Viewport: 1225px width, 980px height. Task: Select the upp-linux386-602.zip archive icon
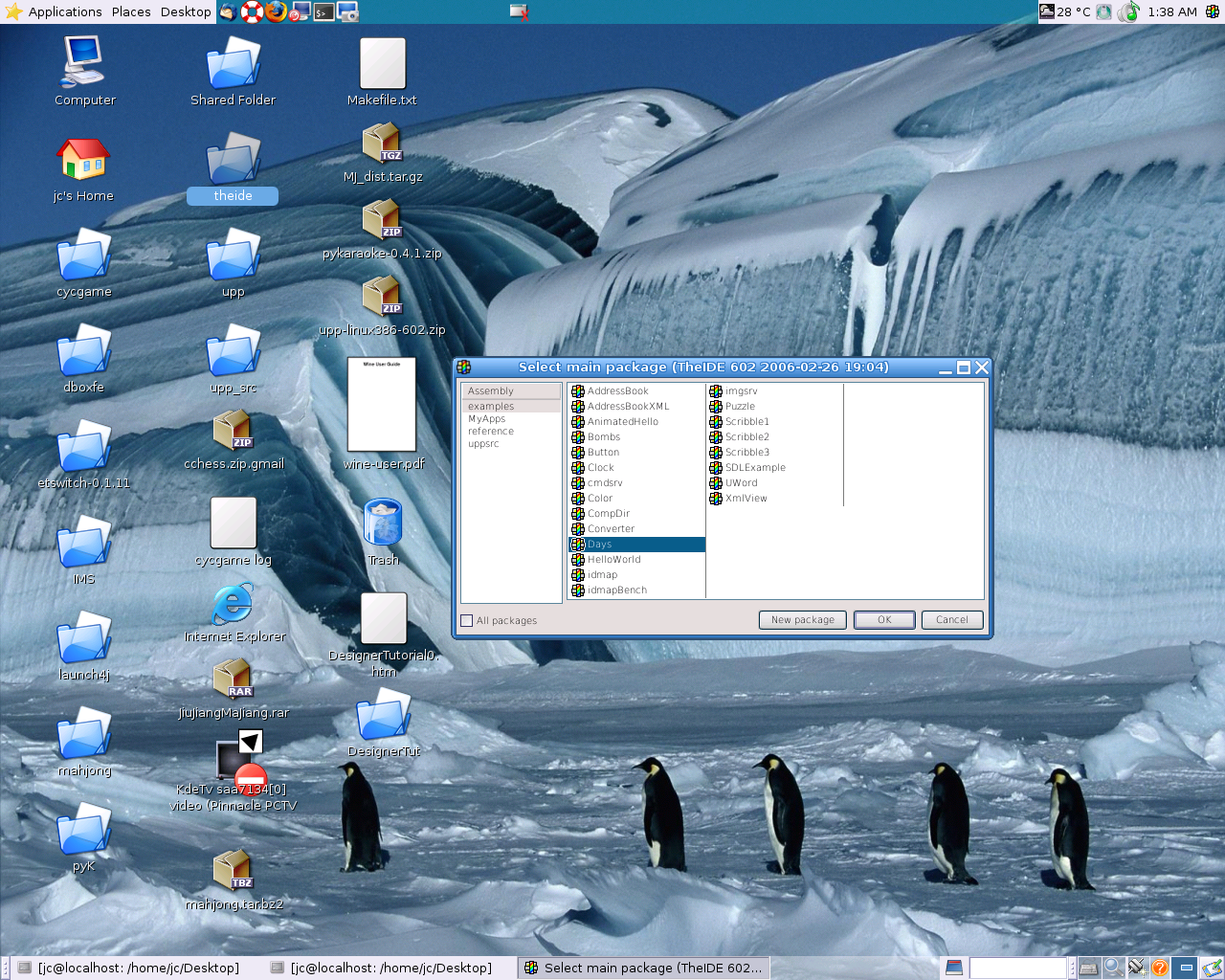click(382, 297)
